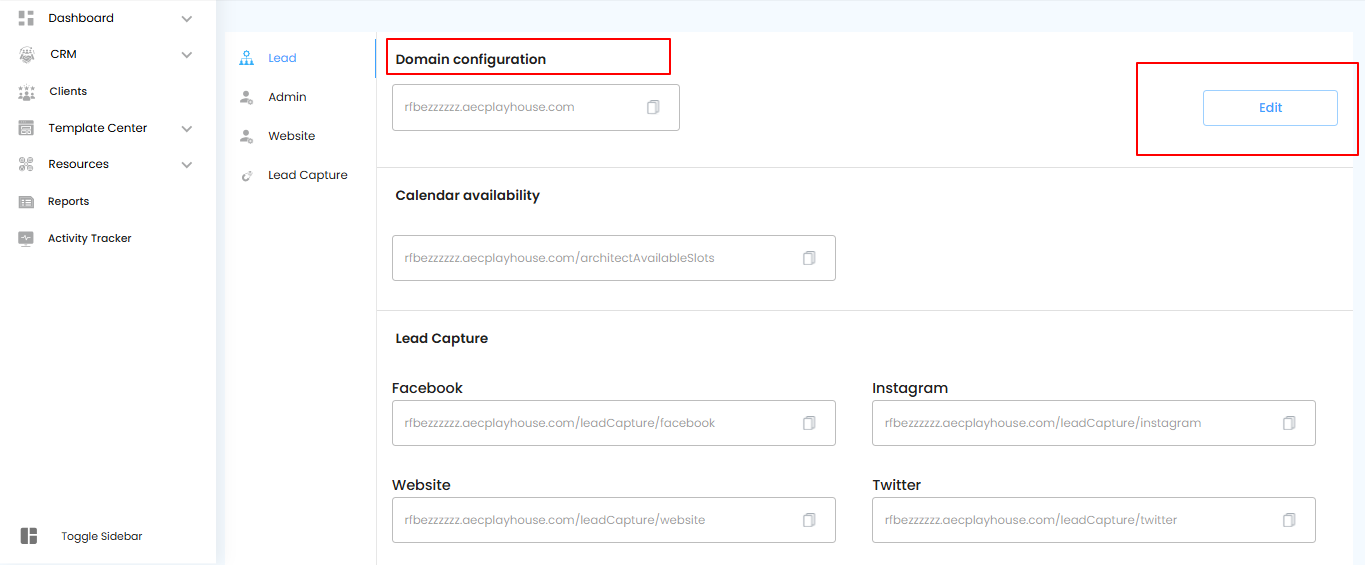Copy the calendar availability link

809,258
